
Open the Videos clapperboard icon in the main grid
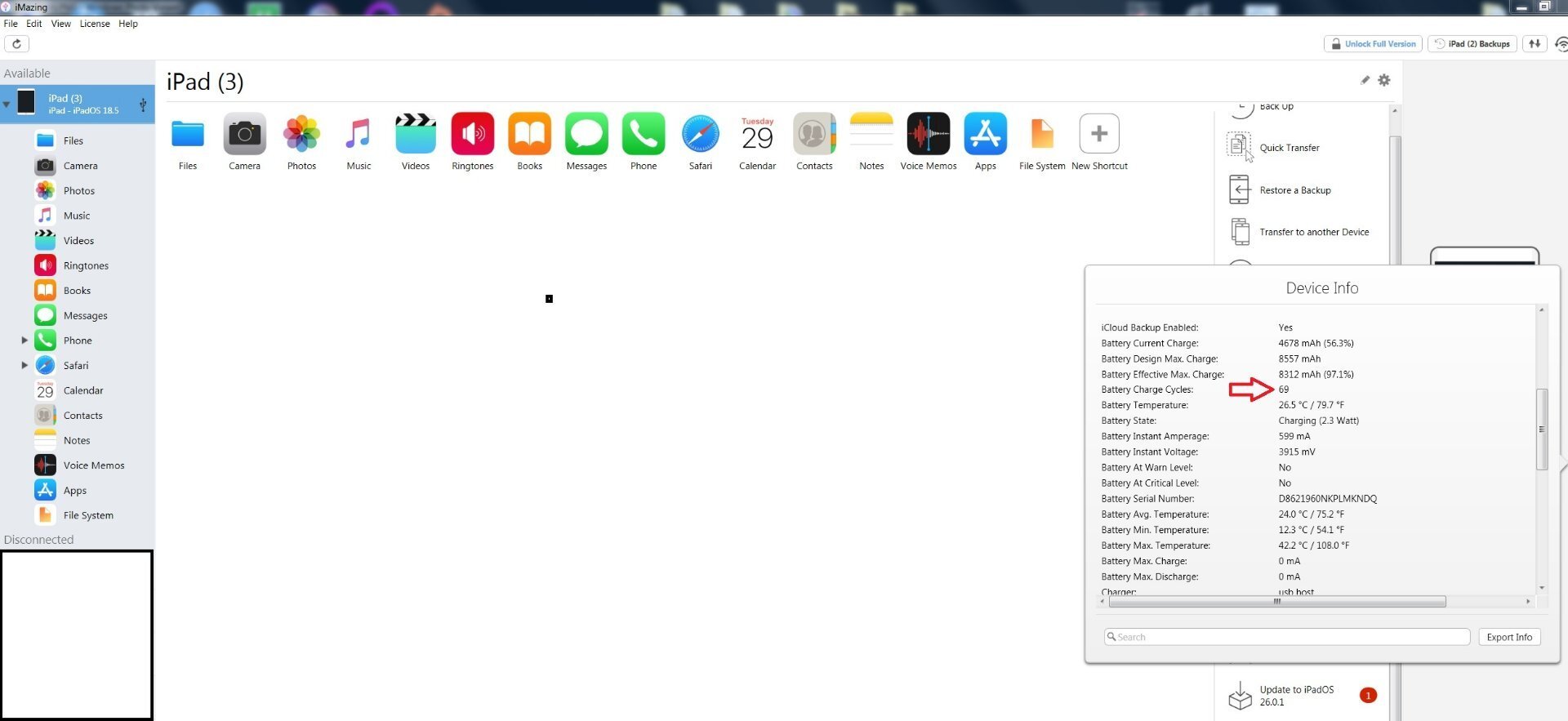tap(416, 134)
